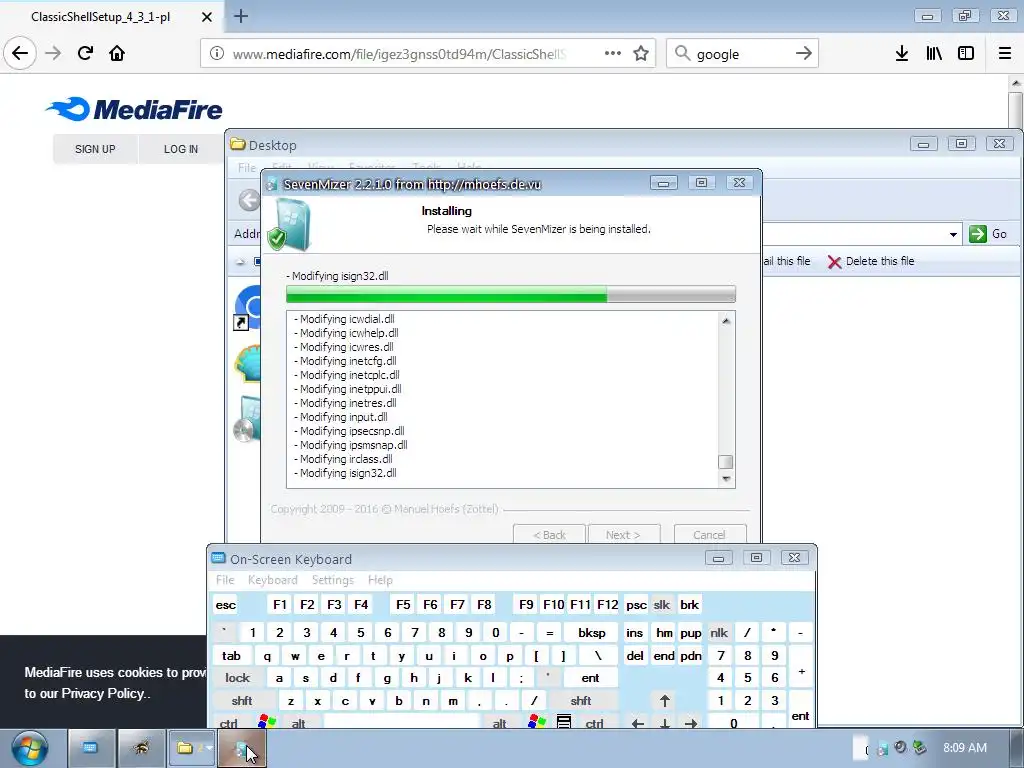The height and width of the screenshot is (768, 1024).
Task: Go back in the Firefox browser
Action: [x=20, y=53]
